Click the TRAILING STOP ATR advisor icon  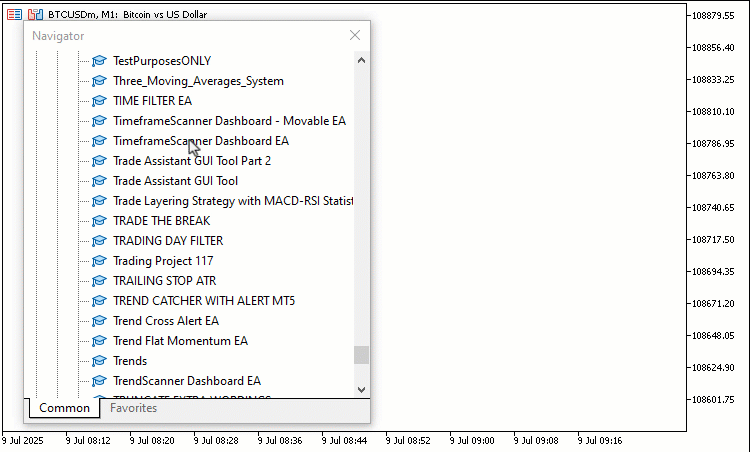coord(99,281)
